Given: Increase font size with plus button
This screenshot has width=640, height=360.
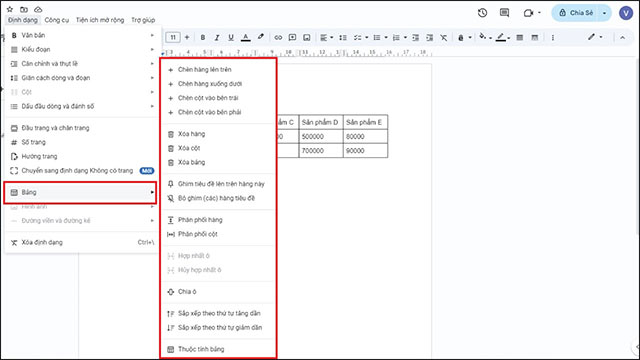Looking at the screenshot, I should (187, 38).
